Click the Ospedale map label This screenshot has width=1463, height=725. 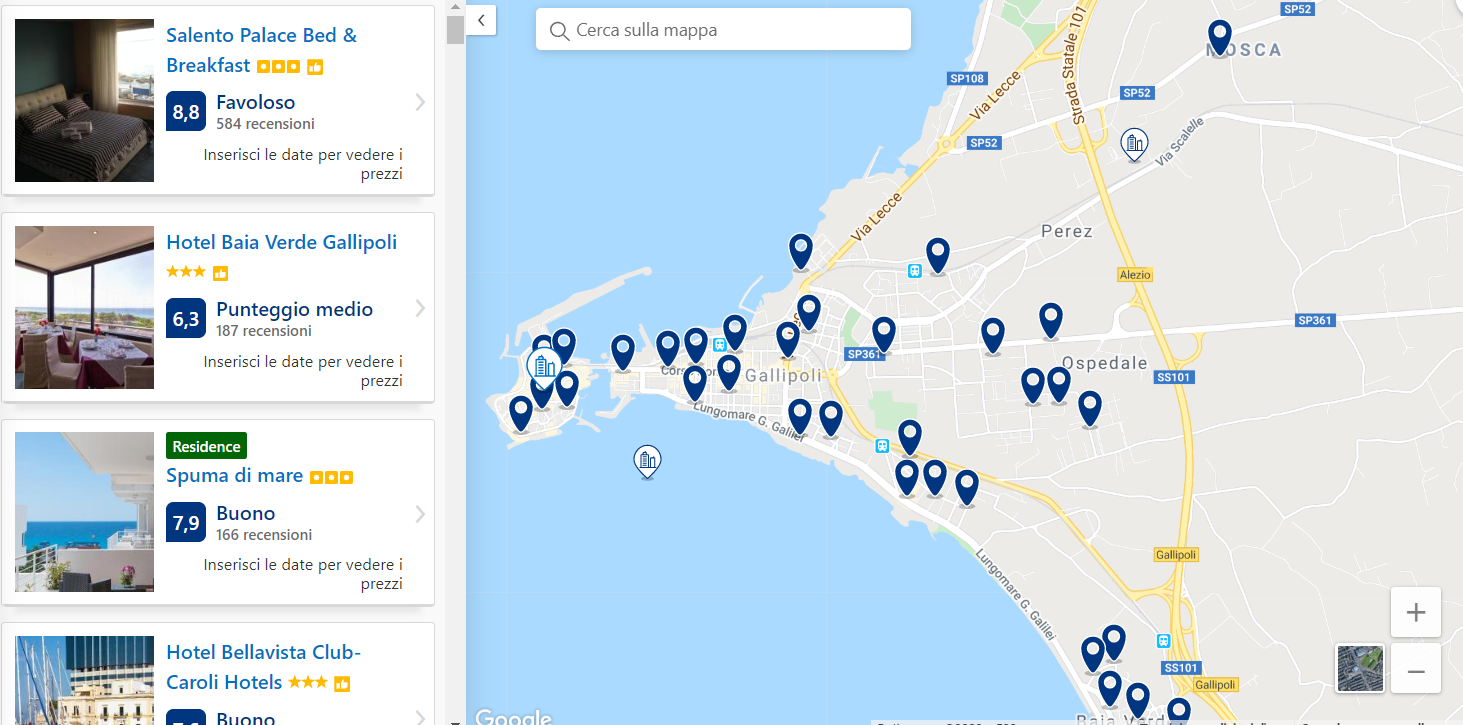[x=1105, y=363]
